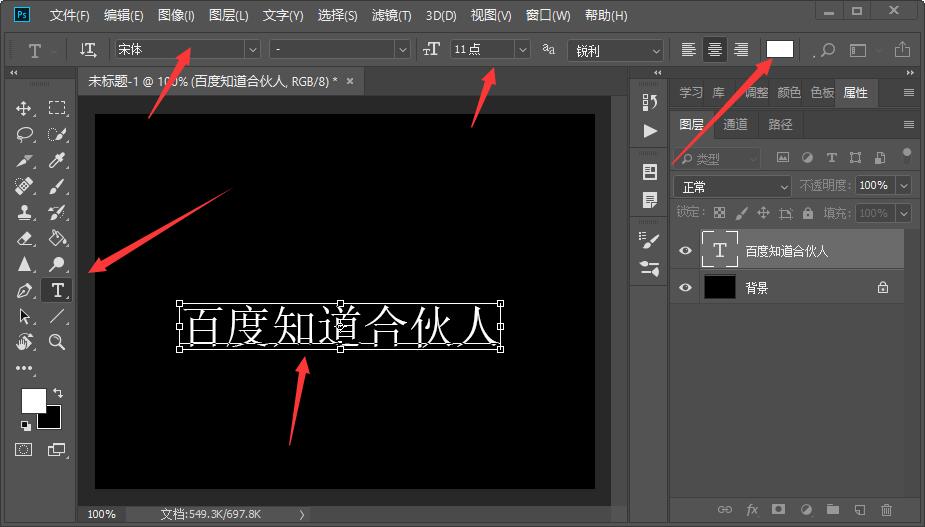Select the Crop tool

[x=24, y=161]
